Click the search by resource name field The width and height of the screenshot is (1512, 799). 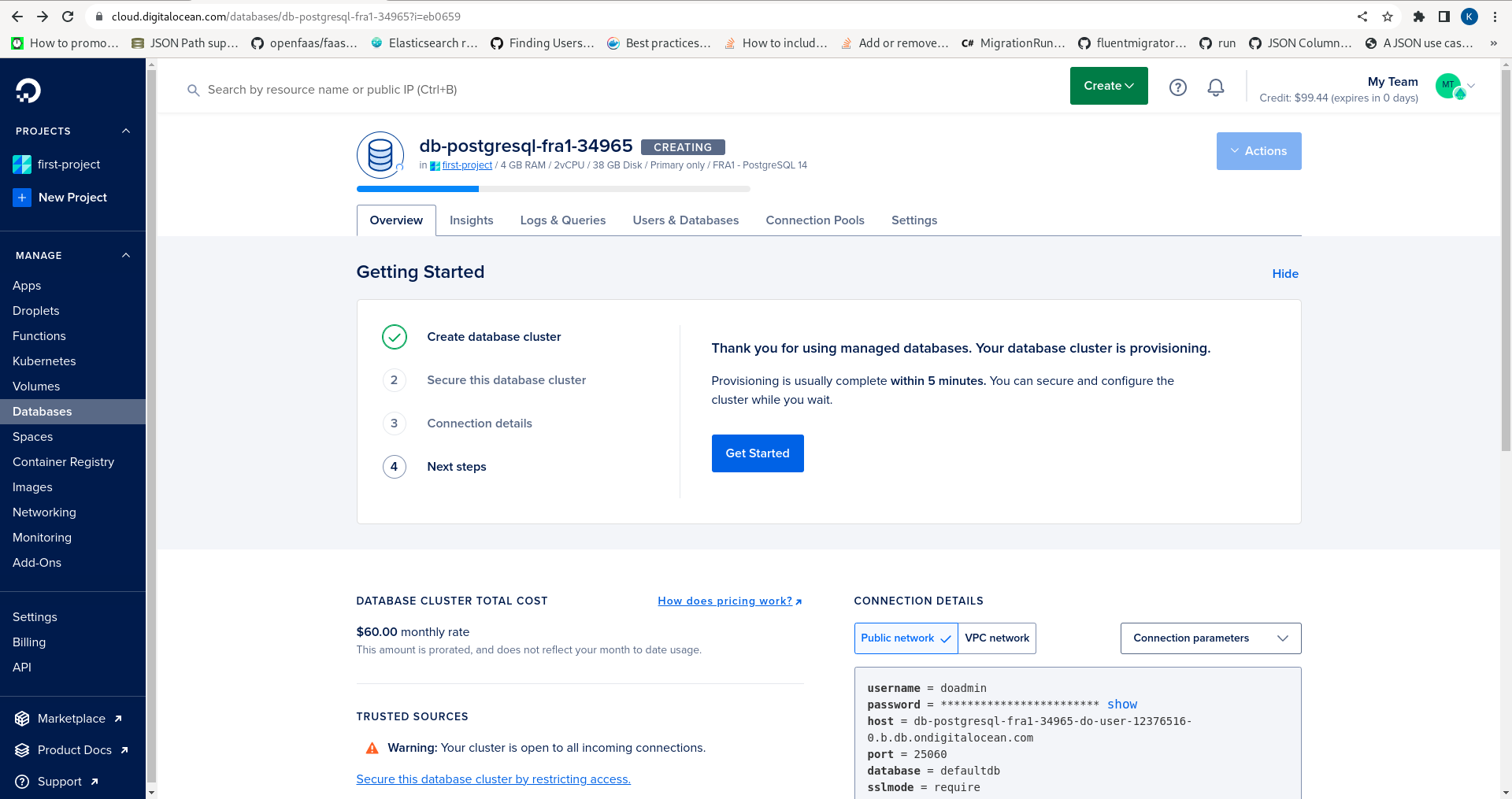click(332, 90)
